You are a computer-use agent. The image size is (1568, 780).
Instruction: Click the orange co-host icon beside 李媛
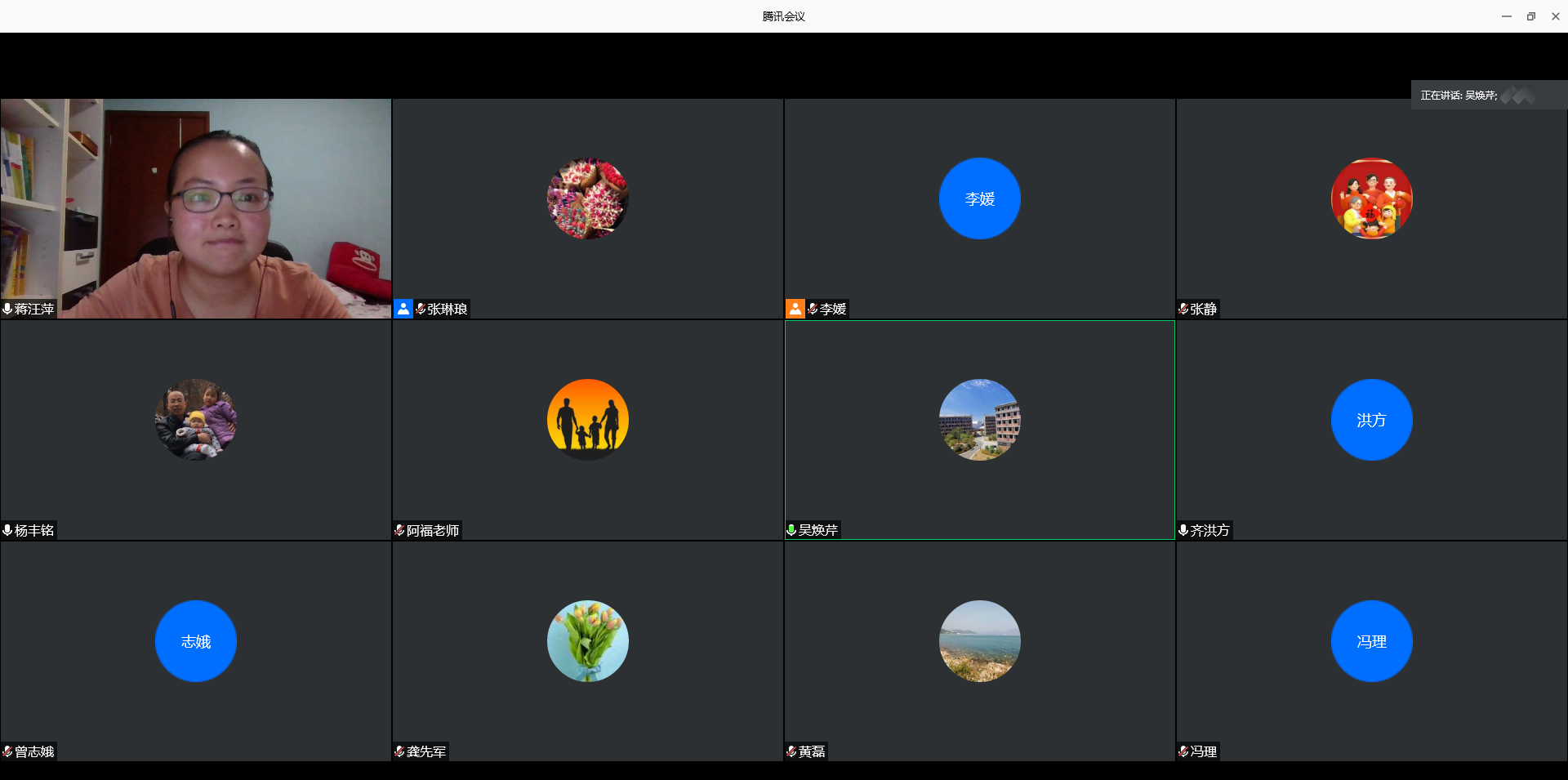point(795,309)
